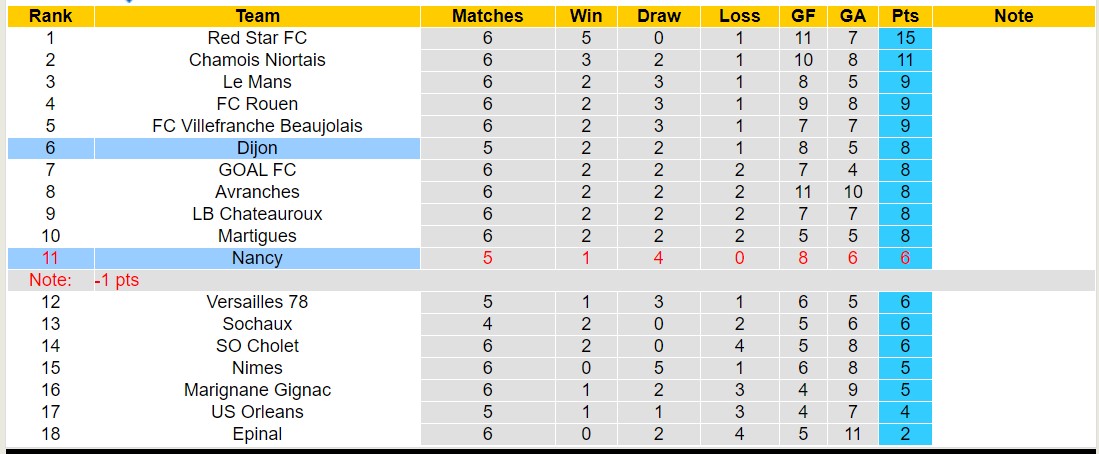Click the Loss column header
The image size is (1099, 454).
pos(739,16)
